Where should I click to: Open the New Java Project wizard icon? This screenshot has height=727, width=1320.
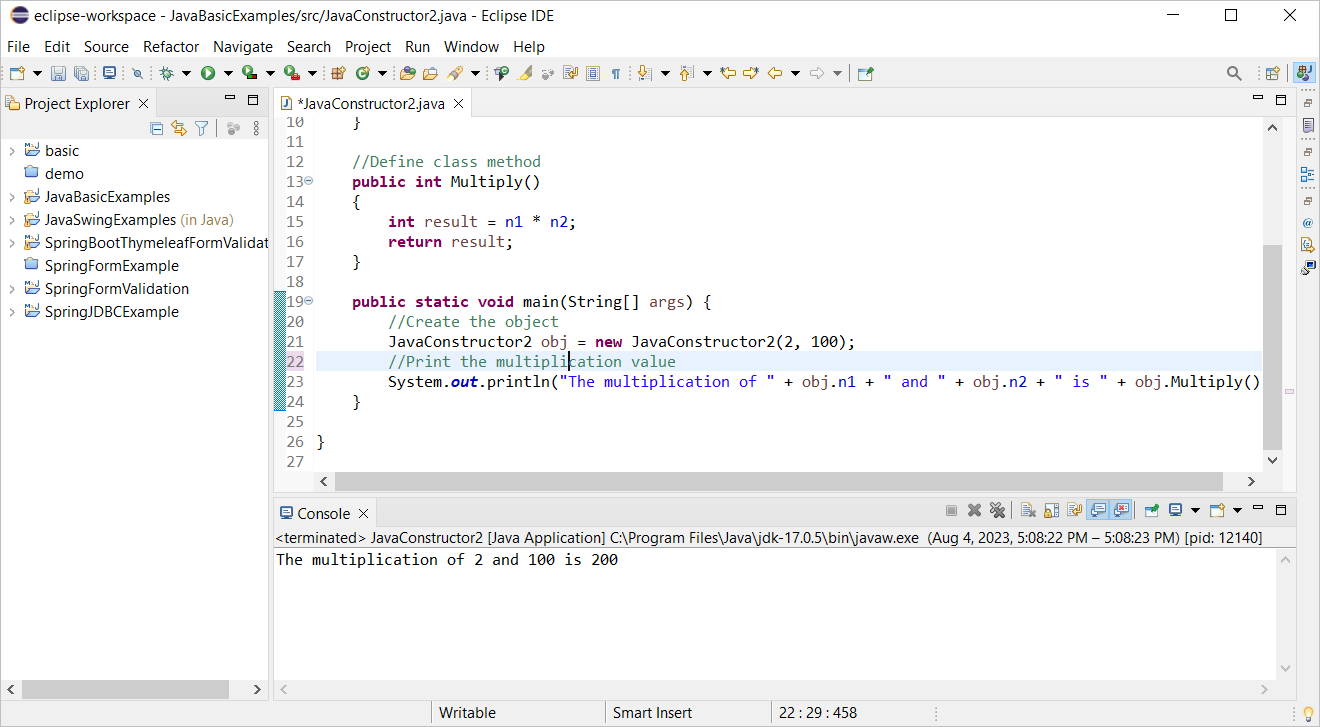point(337,72)
